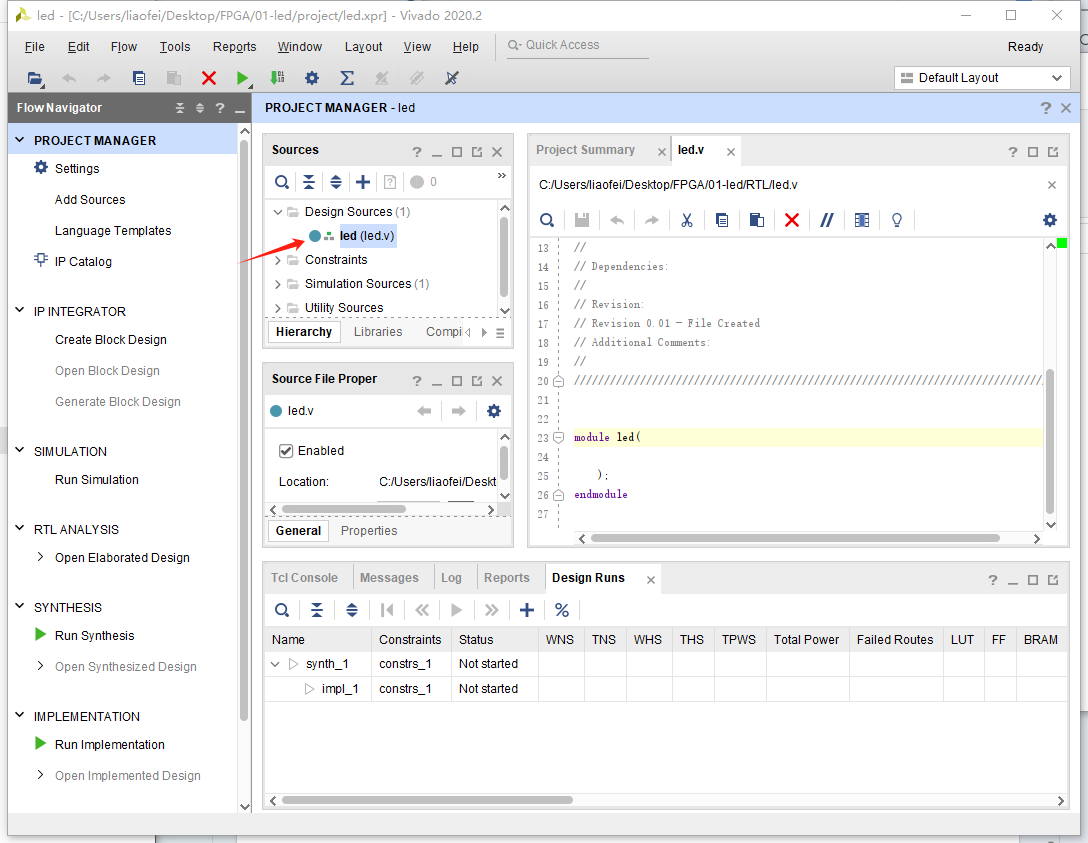Collapse the Design Sources folder
The image size is (1088, 843).
coord(278,212)
